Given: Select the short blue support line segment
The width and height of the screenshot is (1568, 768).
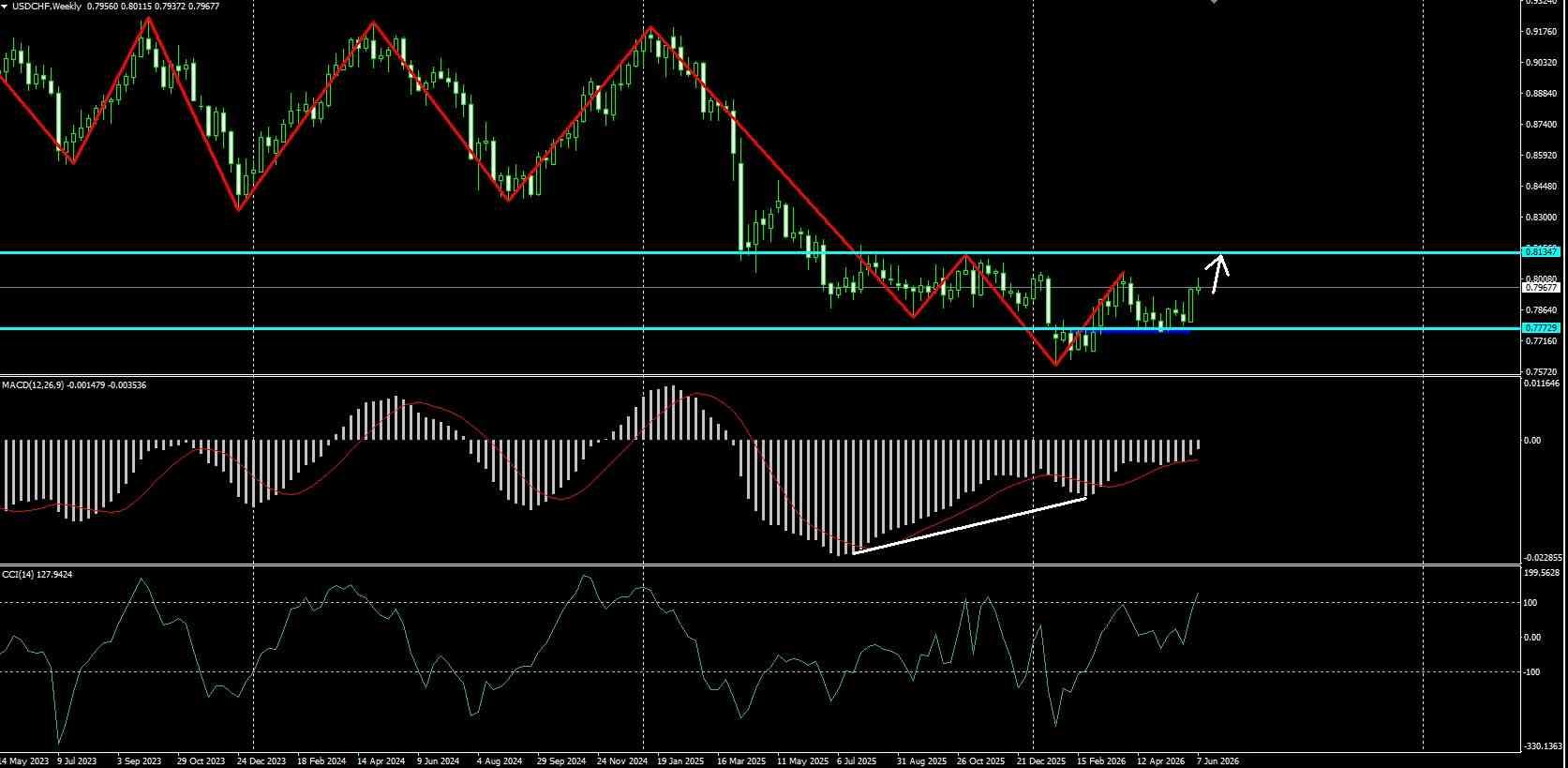Looking at the screenshot, I should (x=1142, y=330).
